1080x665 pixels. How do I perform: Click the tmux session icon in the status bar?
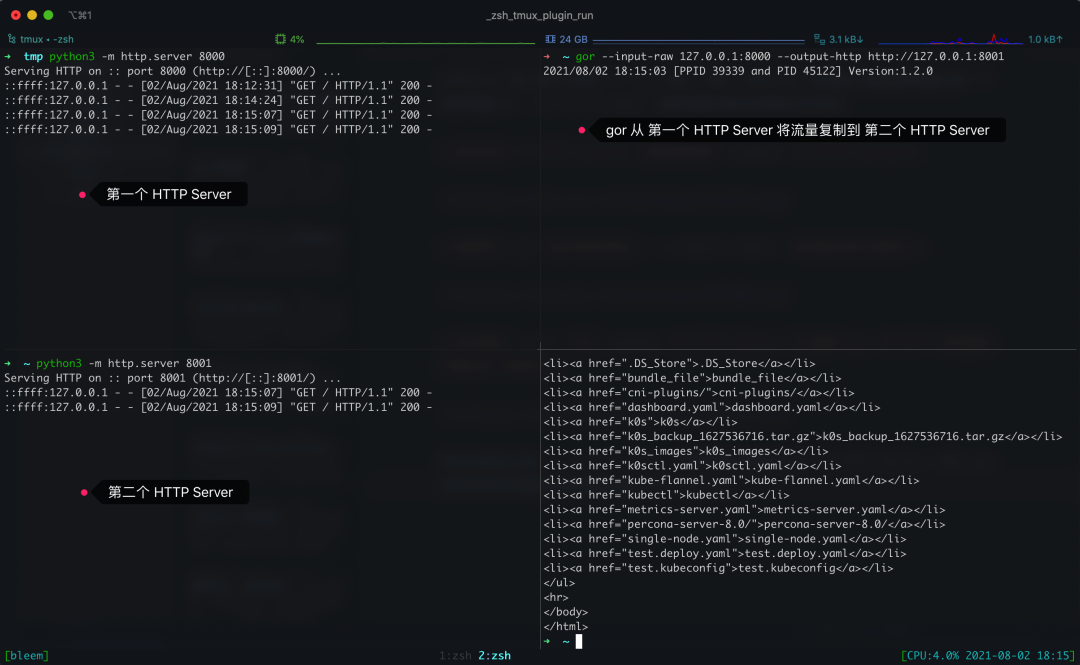(12, 39)
